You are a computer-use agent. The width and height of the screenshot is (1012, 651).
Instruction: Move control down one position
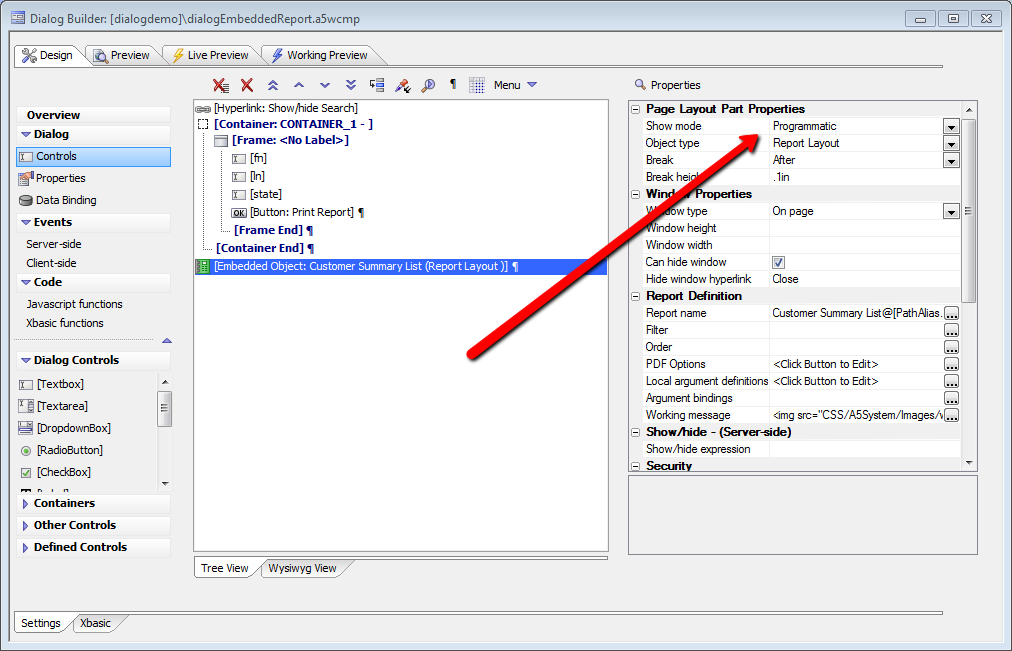(x=325, y=85)
